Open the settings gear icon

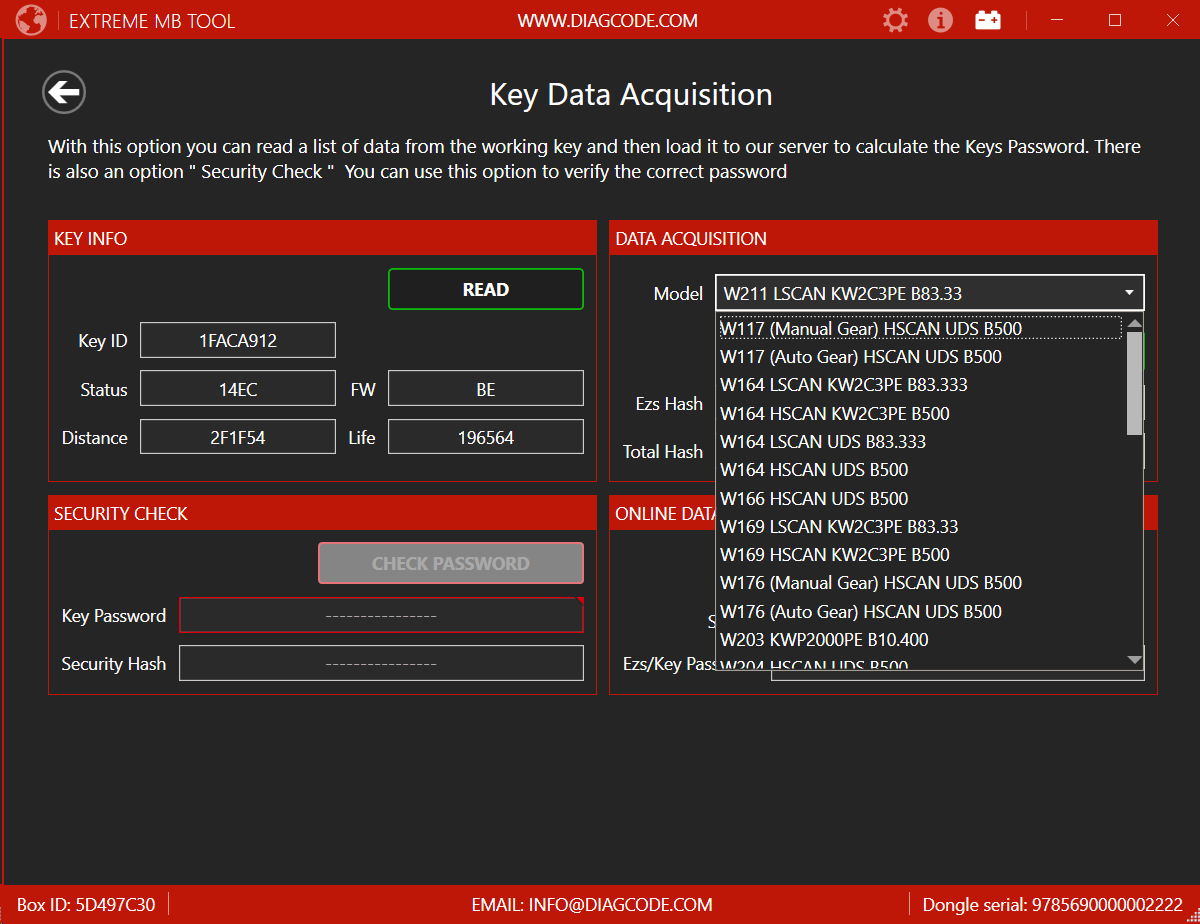click(x=895, y=20)
